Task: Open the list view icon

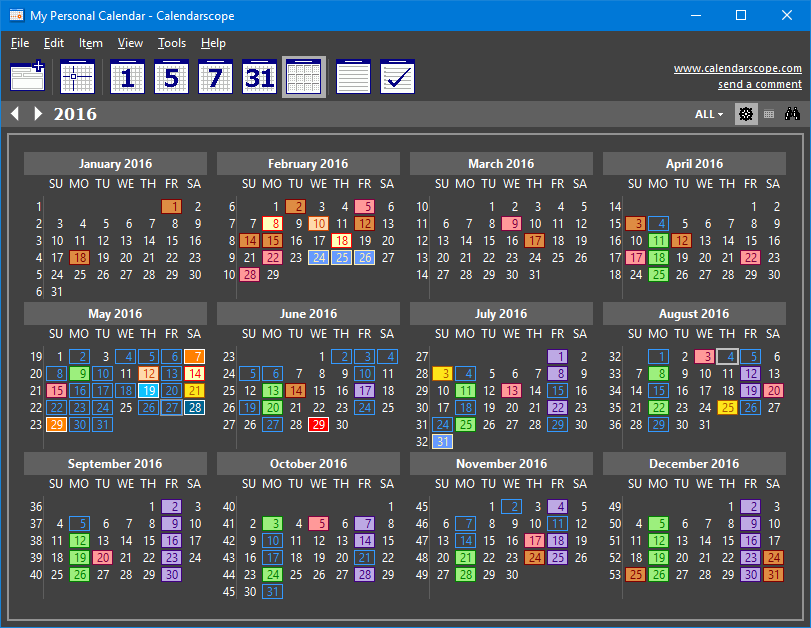Action: [x=353, y=77]
